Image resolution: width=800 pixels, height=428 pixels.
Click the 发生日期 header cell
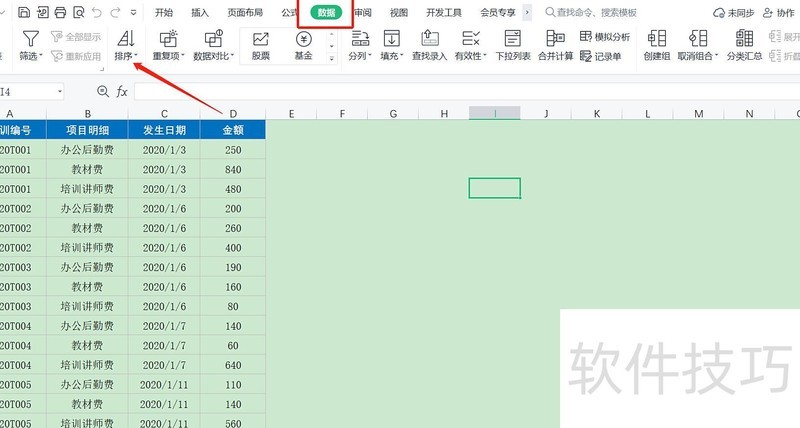pyautogui.click(x=164, y=130)
